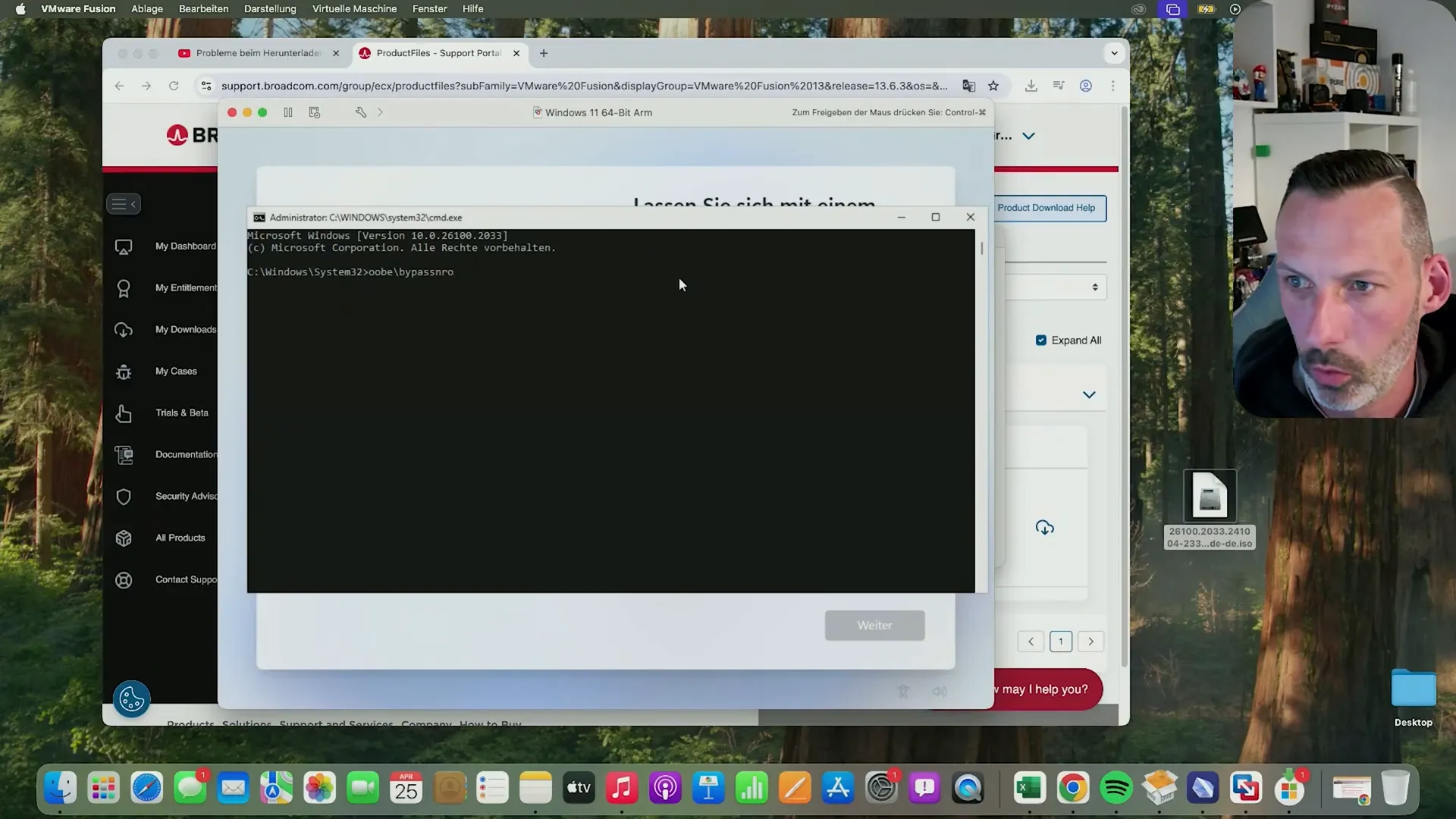Viewport: 1456px width, 819px height.
Task: Collapse the product section chevron
Action: [1089, 395]
